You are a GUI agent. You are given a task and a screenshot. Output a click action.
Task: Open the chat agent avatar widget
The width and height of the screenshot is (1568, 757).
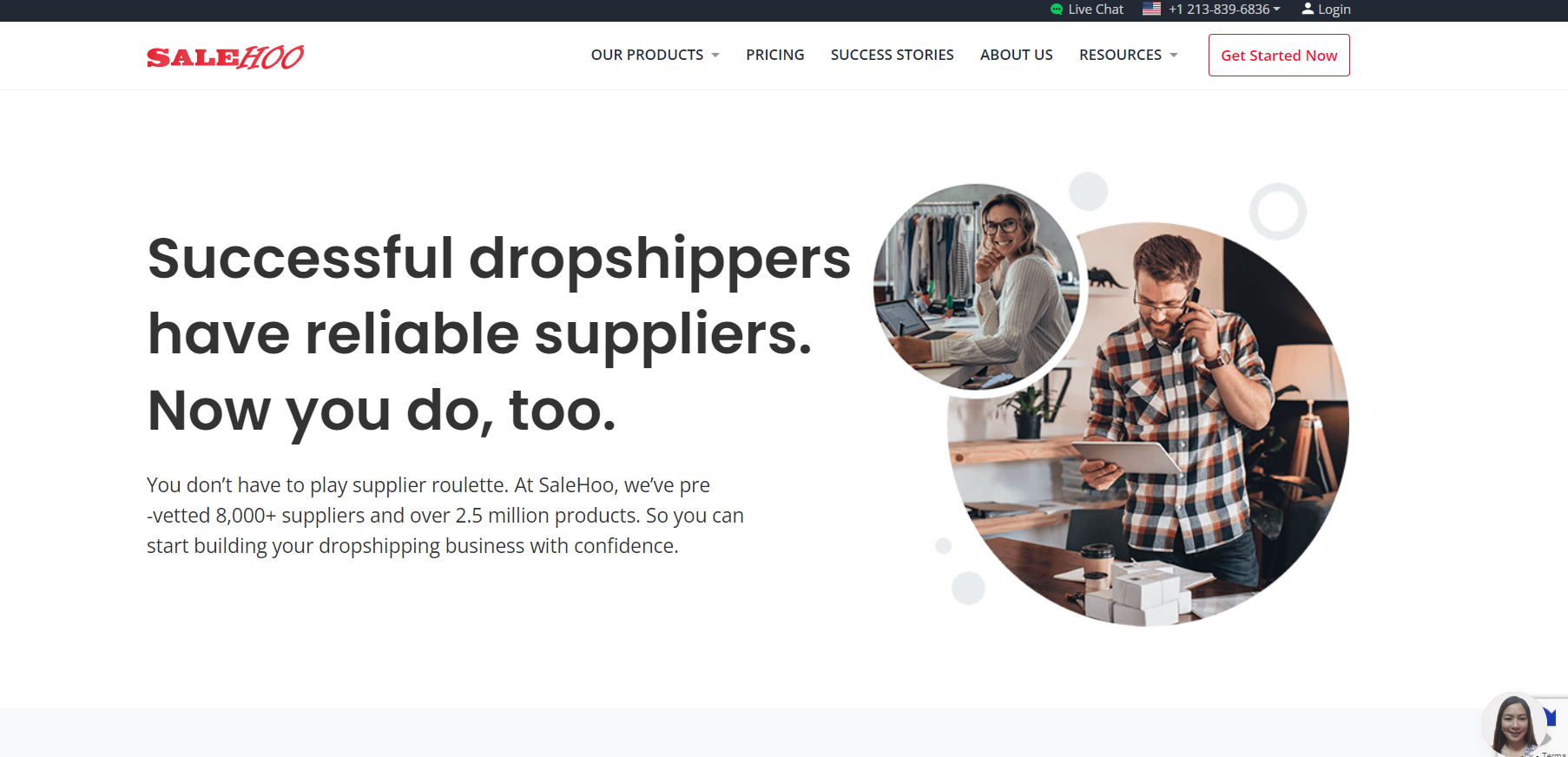click(x=1514, y=726)
